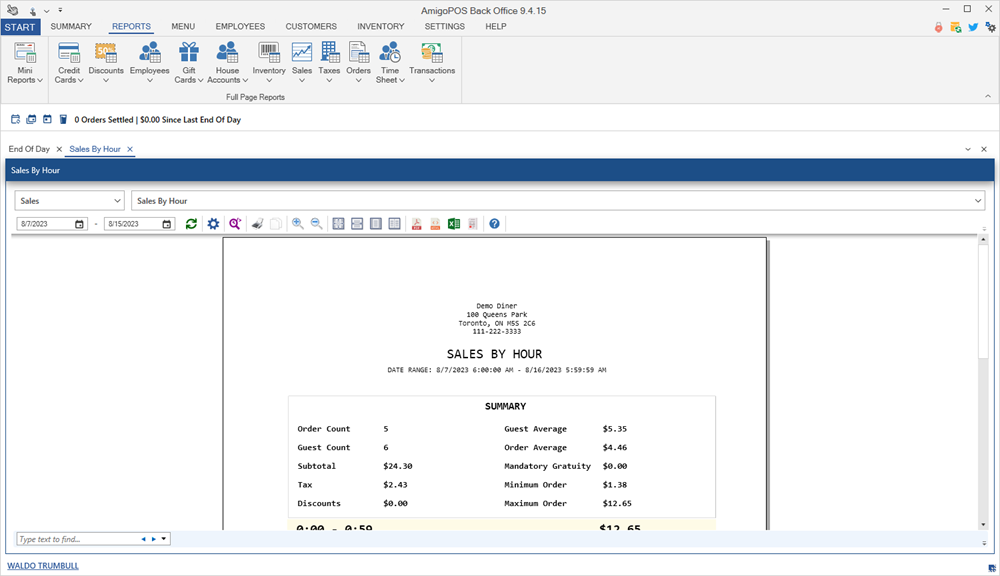Export the report to PDF

(416, 224)
